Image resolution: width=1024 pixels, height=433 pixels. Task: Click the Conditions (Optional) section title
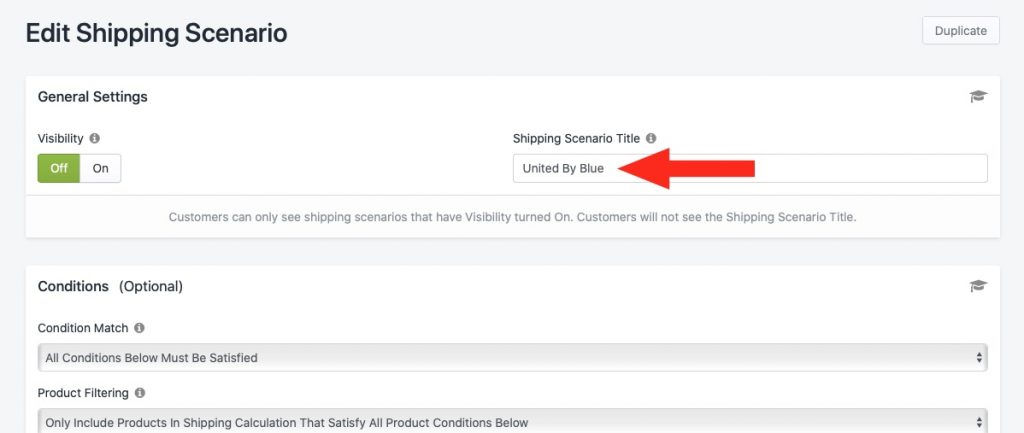pos(110,286)
